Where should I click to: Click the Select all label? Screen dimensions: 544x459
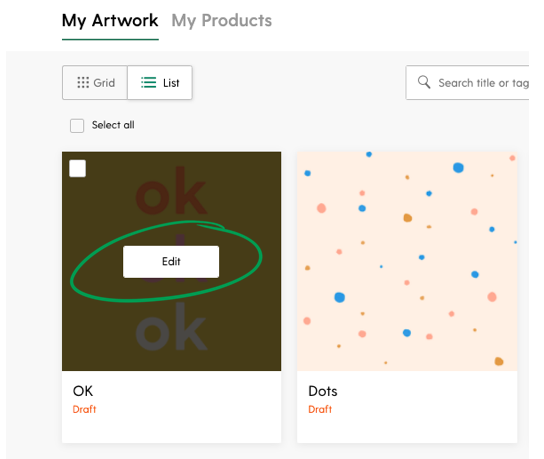(113, 125)
